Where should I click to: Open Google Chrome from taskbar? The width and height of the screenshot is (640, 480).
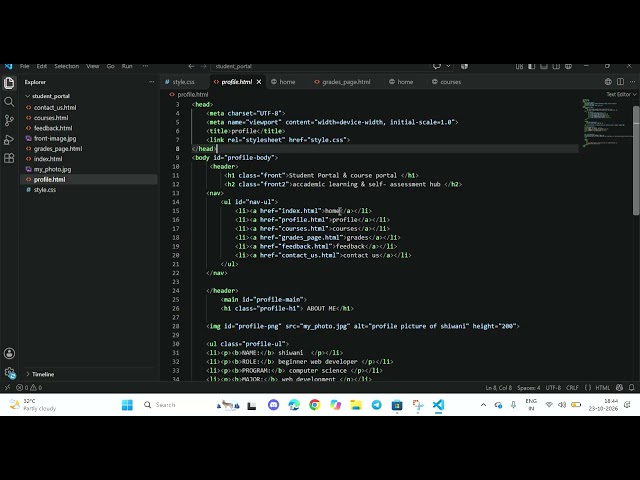coord(314,404)
